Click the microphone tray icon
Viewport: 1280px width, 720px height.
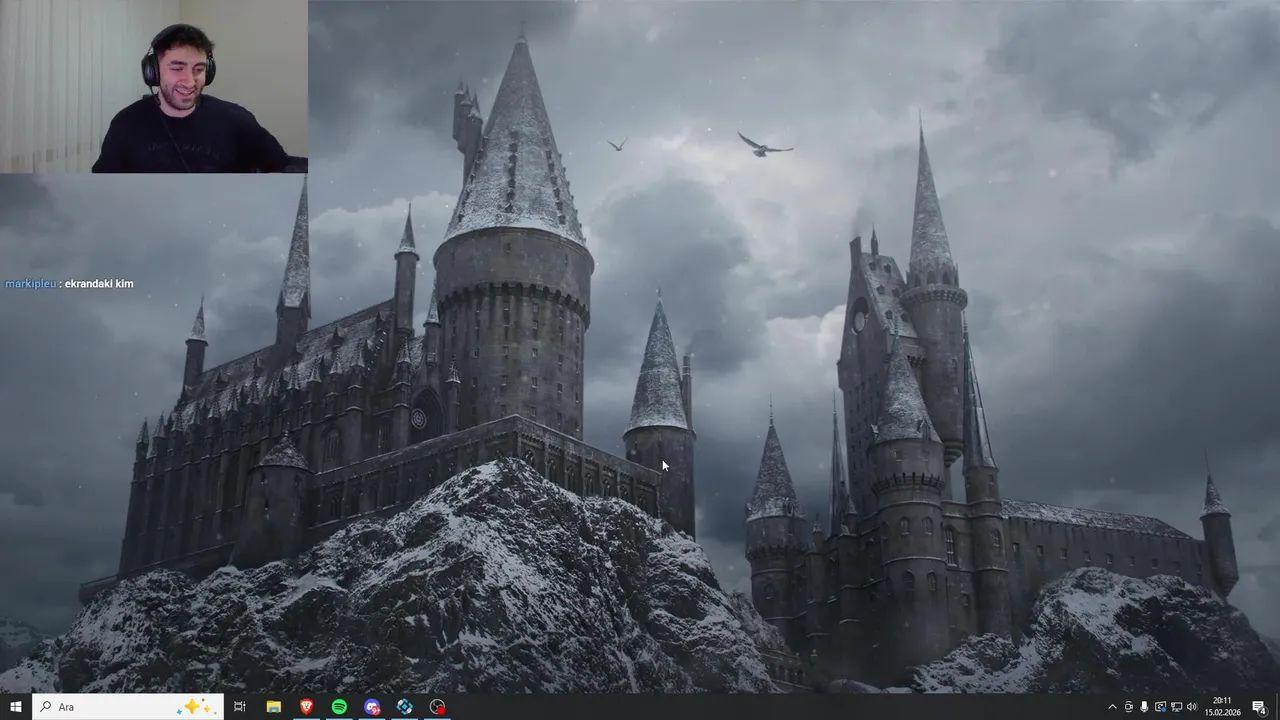(1144, 707)
